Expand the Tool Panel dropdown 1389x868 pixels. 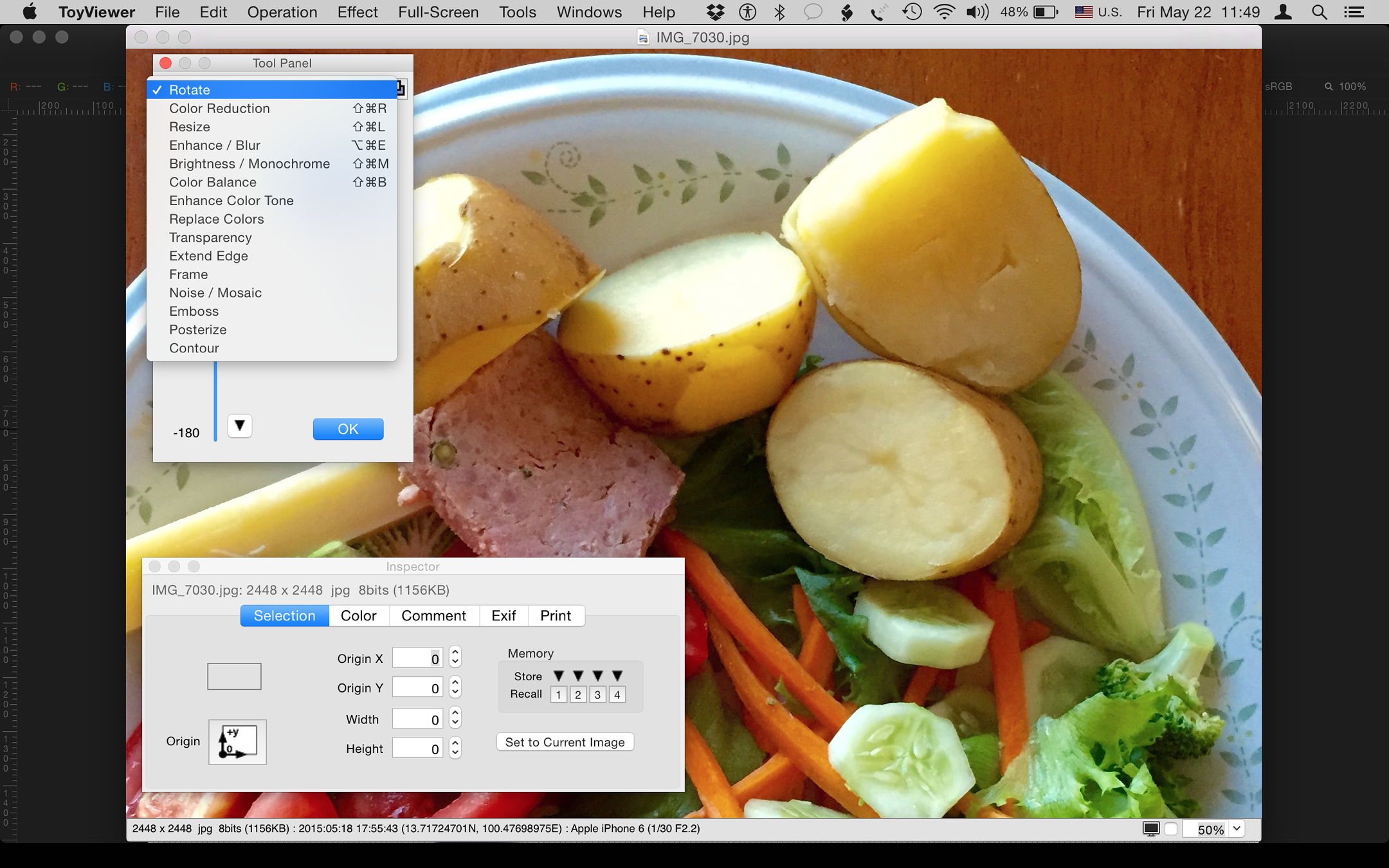[x=398, y=88]
